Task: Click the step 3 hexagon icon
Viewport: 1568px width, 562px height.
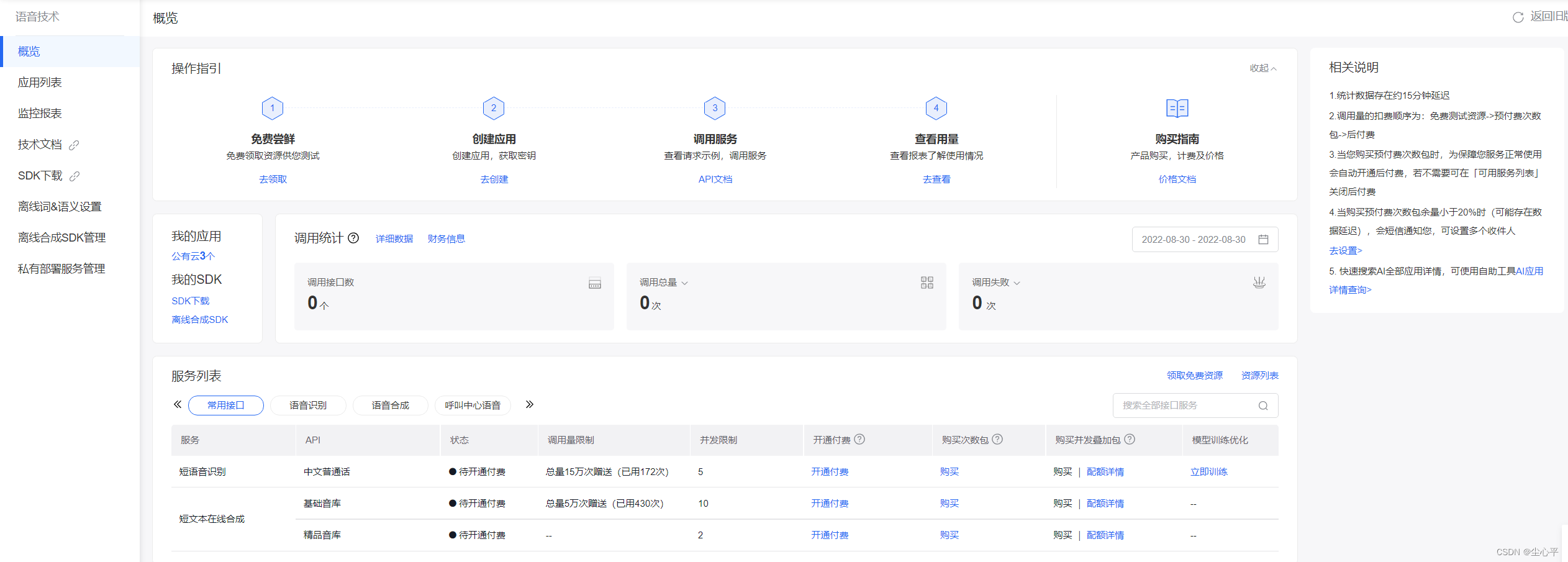Action: (715, 108)
